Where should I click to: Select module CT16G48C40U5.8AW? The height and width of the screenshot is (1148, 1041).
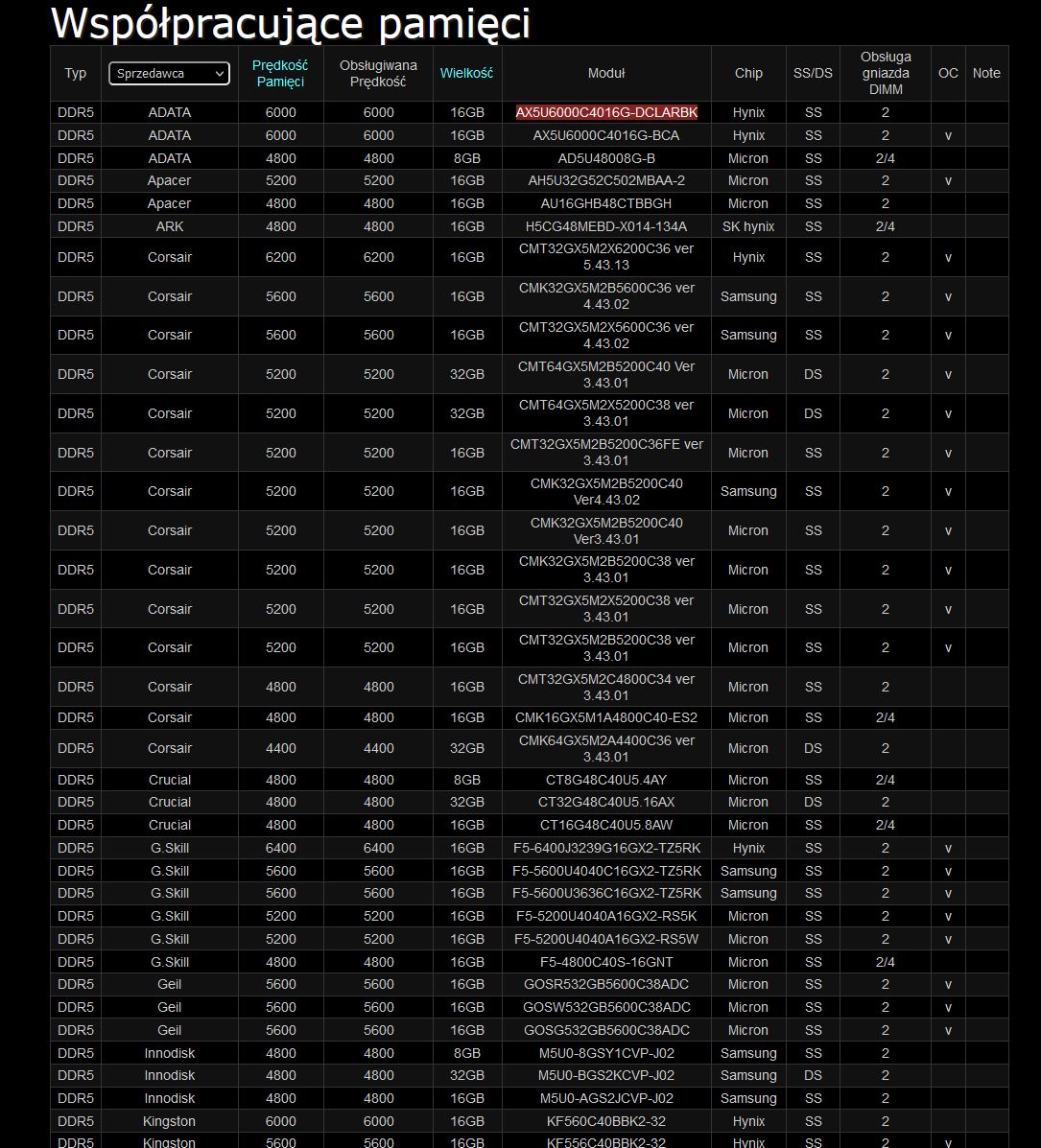point(606,825)
